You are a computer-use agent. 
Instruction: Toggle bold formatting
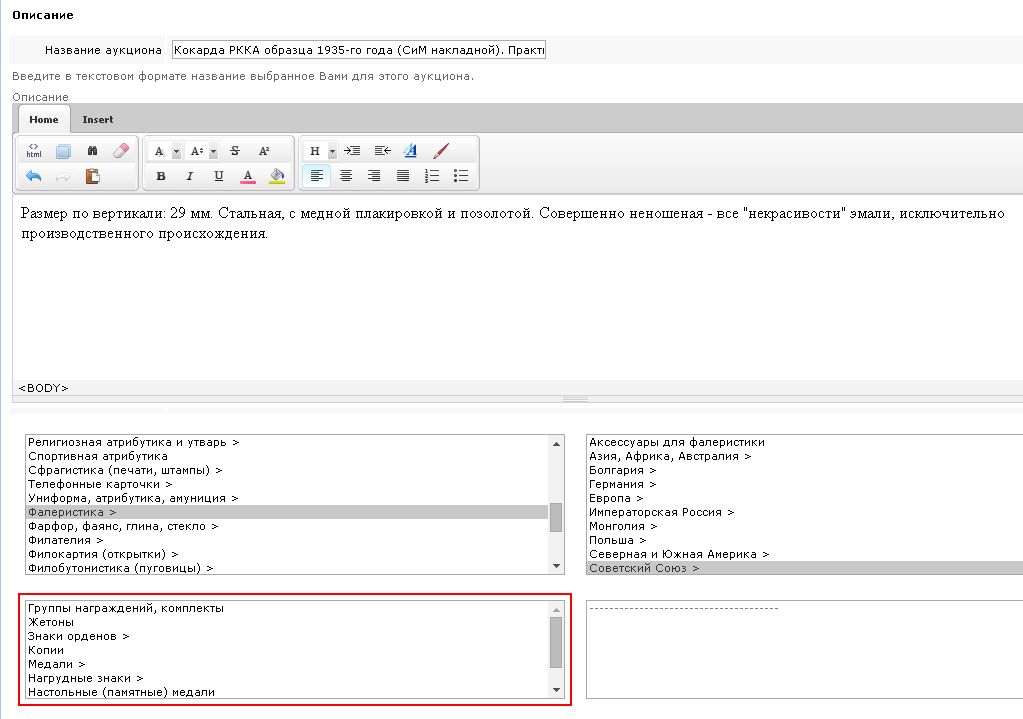pos(160,176)
